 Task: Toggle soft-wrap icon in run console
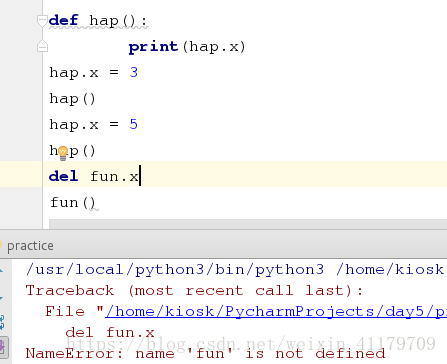pyautogui.click(x=2, y=322)
